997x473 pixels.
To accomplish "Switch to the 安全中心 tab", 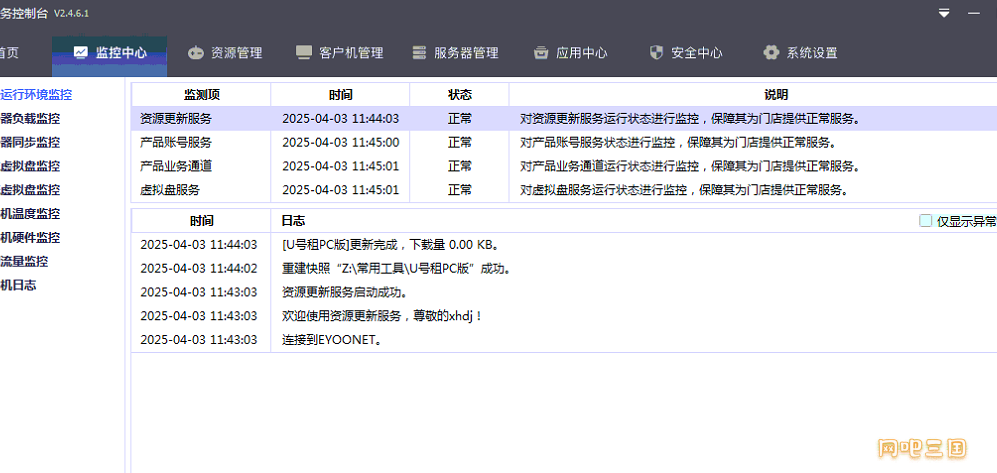I will pos(685,53).
